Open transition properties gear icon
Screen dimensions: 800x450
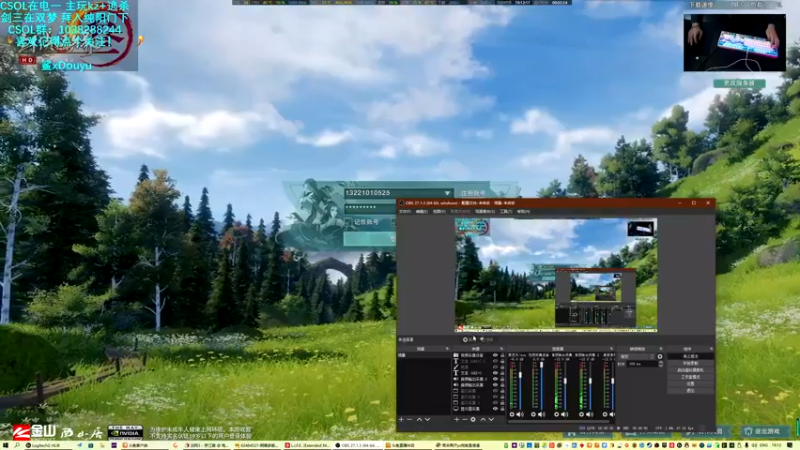tap(660, 356)
